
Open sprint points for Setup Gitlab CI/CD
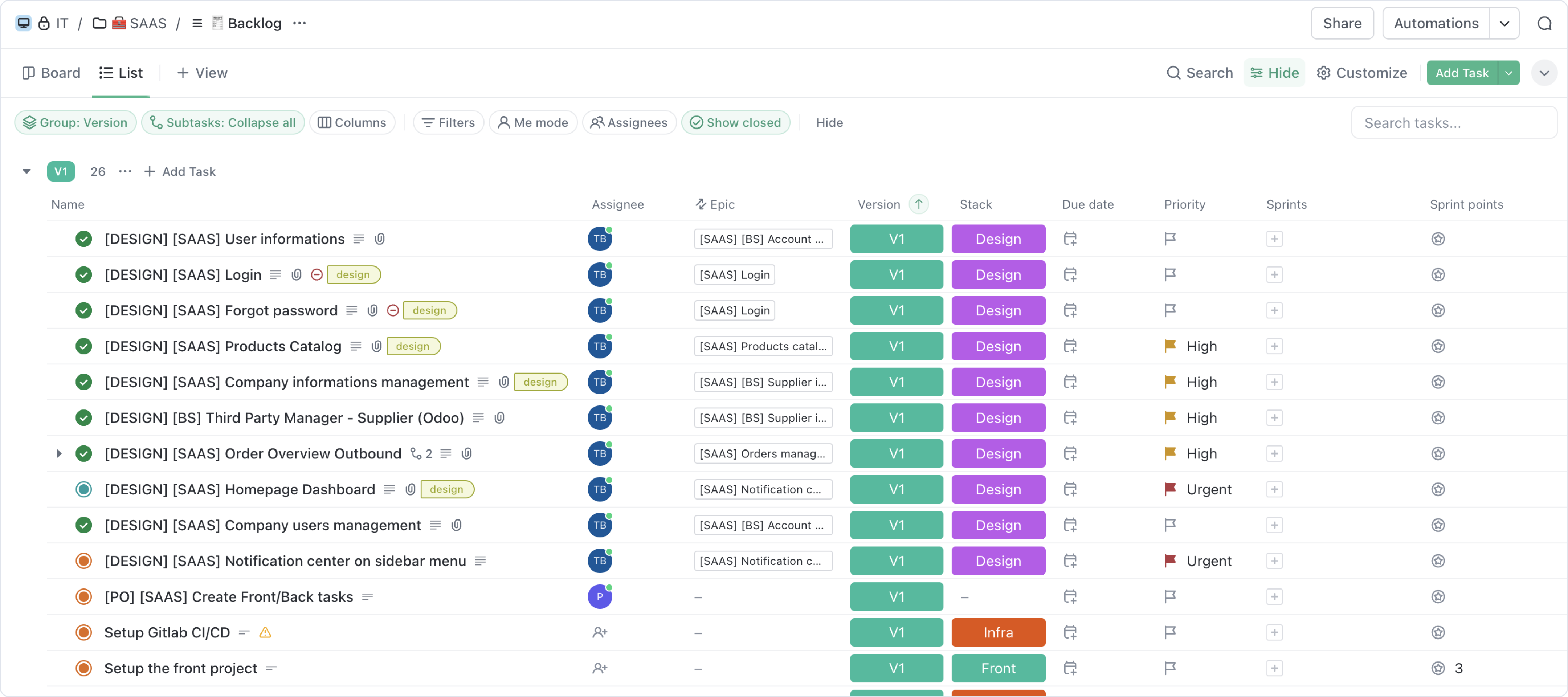1438,632
